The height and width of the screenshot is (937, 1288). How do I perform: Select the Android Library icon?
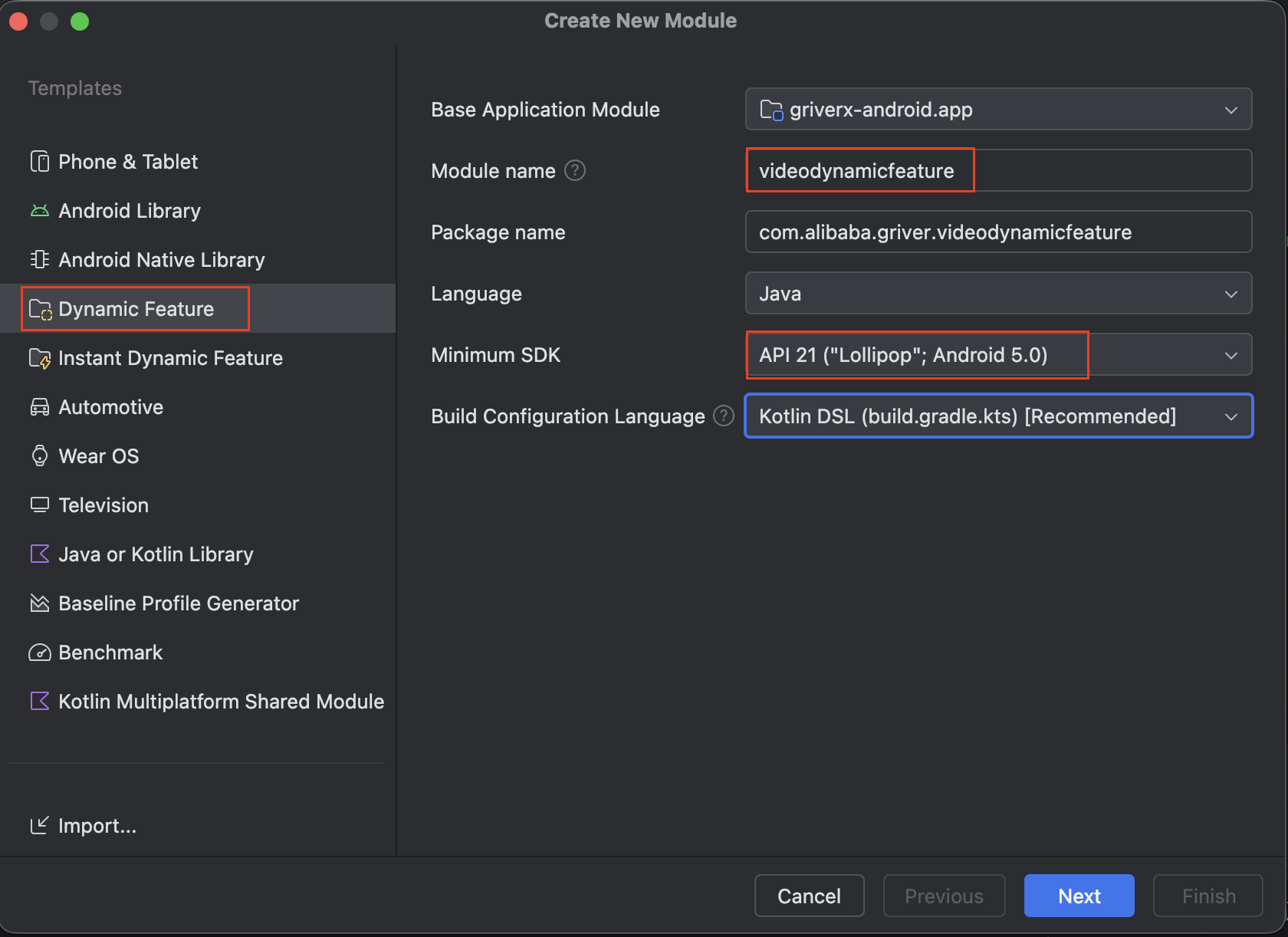click(x=39, y=211)
